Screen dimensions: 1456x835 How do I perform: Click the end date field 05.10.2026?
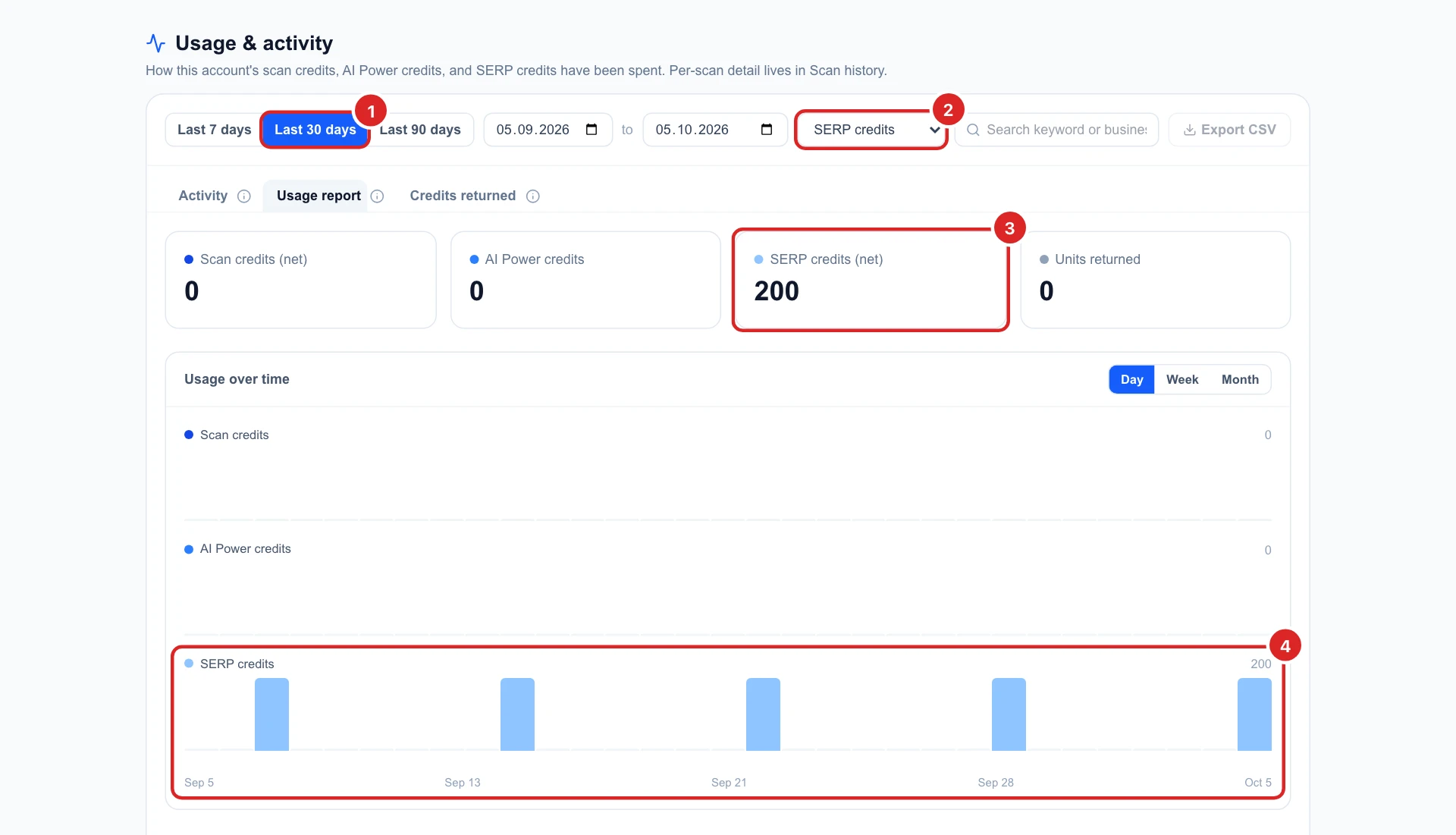click(714, 130)
